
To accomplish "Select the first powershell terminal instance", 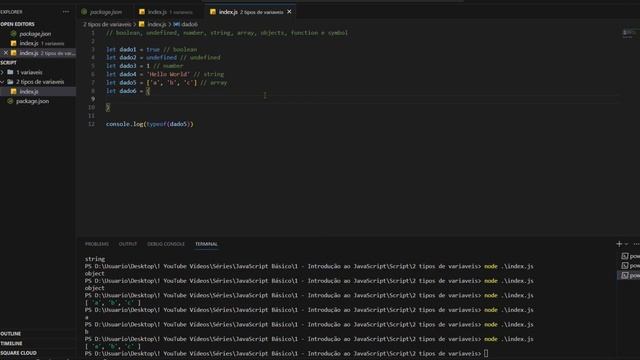I will (630, 256).
